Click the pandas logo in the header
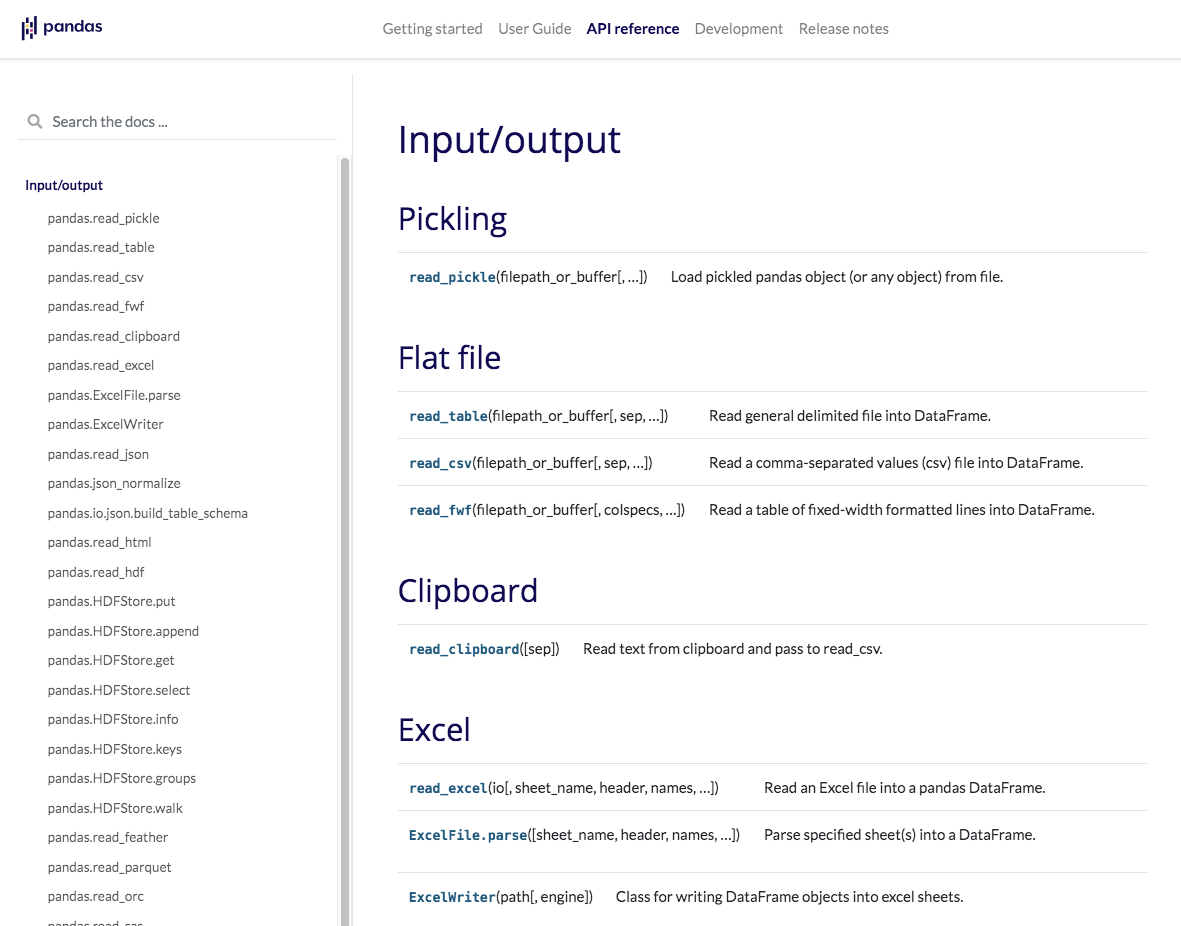Screen dimensions: 1181x926 tap(62, 28)
